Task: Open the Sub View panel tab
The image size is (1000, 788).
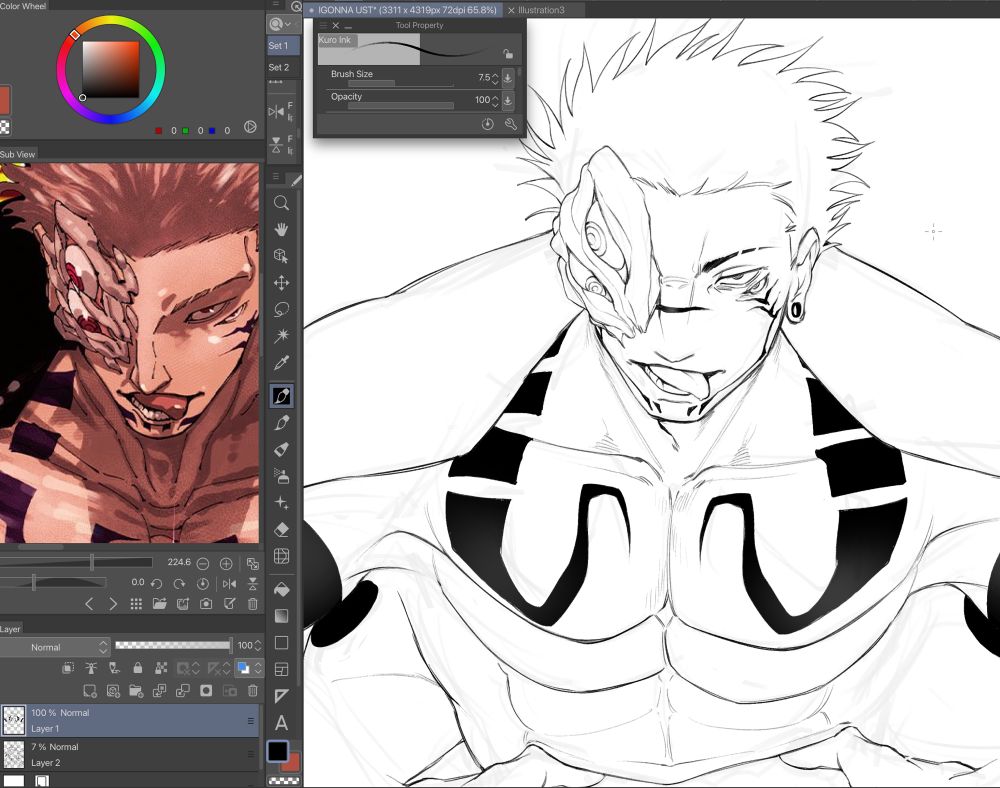Action: [18, 154]
